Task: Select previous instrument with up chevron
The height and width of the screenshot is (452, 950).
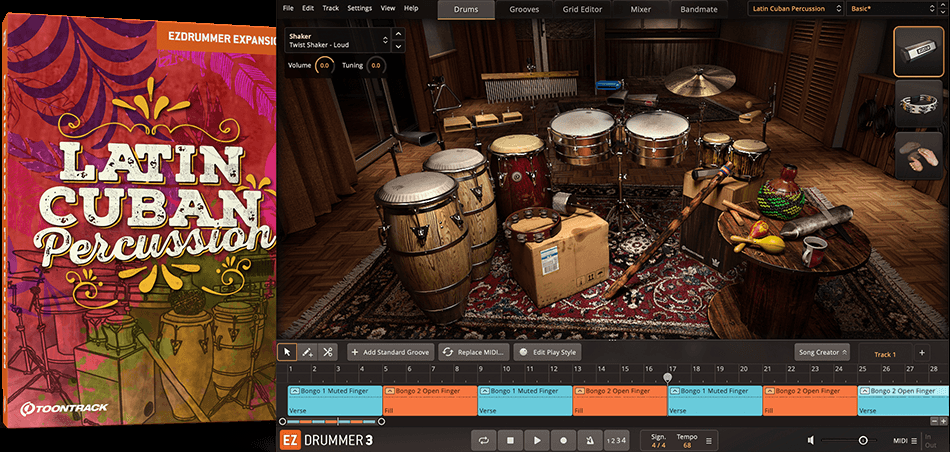Action: [398, 34]
